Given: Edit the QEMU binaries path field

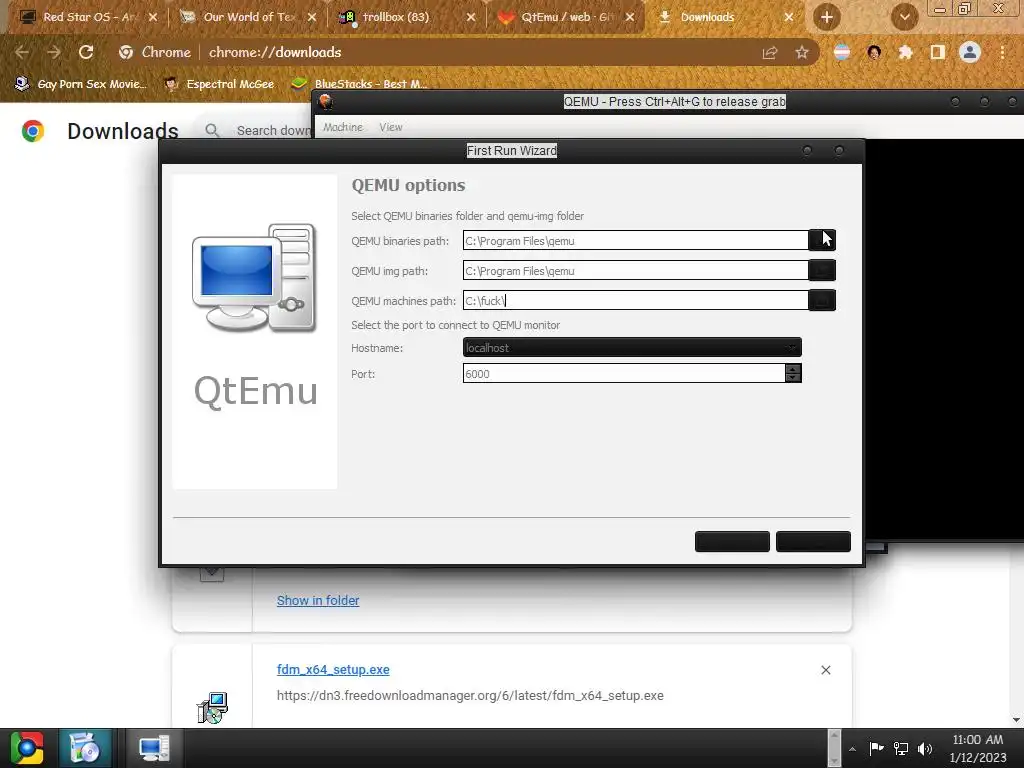Looking at the screenshot, I should coord(635,240).
